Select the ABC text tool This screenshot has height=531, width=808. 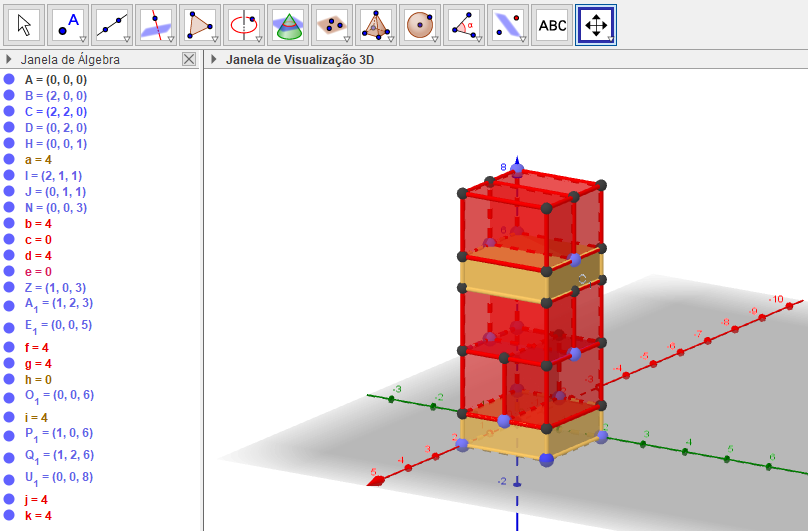click(x=552, y=25)
